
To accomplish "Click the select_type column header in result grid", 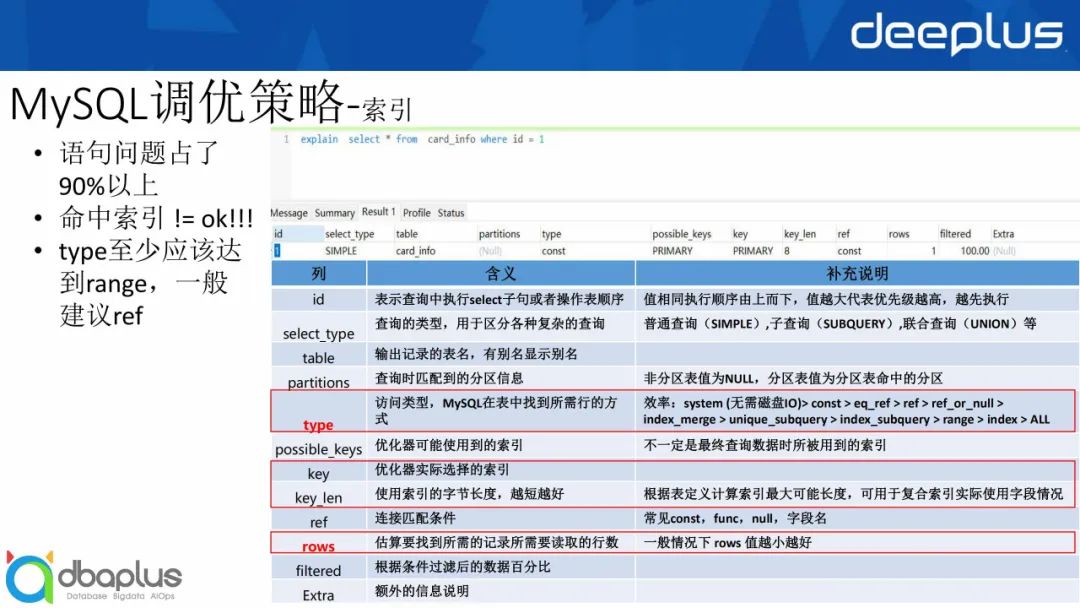I will coord(350,234).
